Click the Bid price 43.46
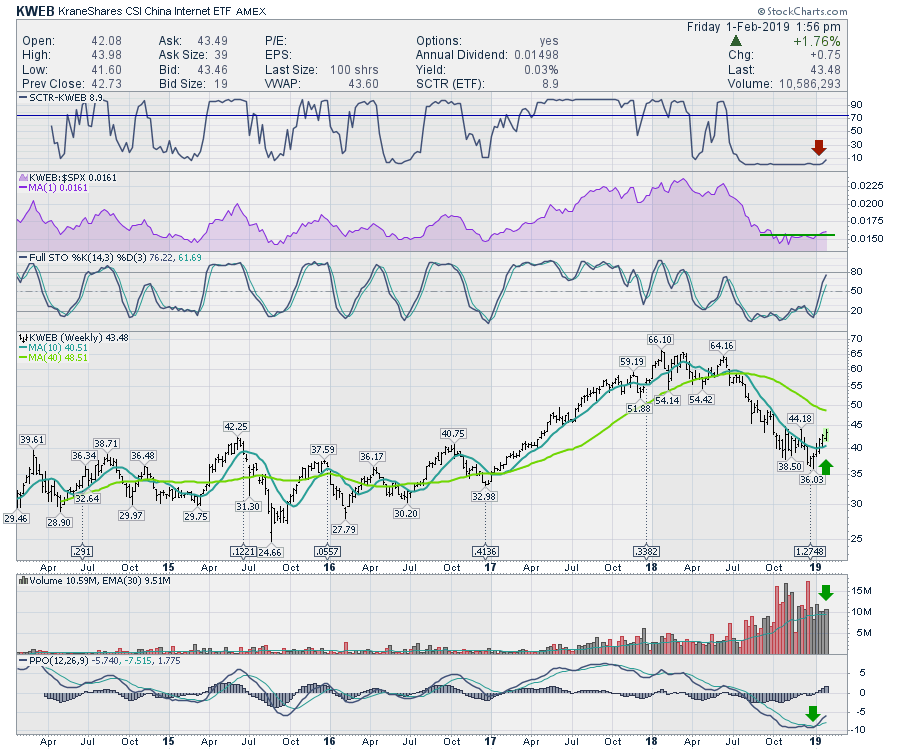 (212, 69)
